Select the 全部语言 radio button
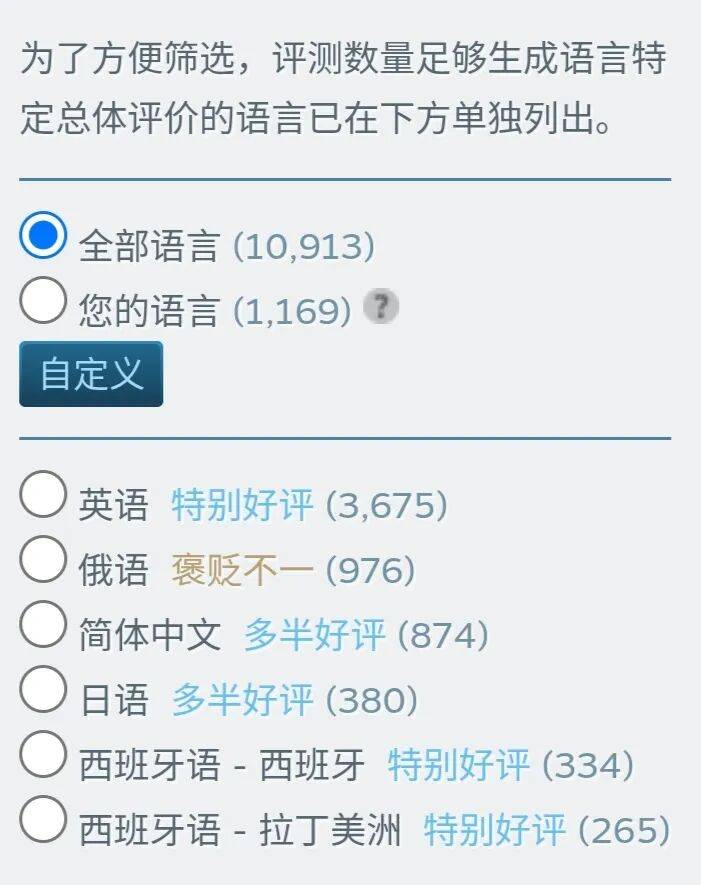 click(x=43, y=238)
